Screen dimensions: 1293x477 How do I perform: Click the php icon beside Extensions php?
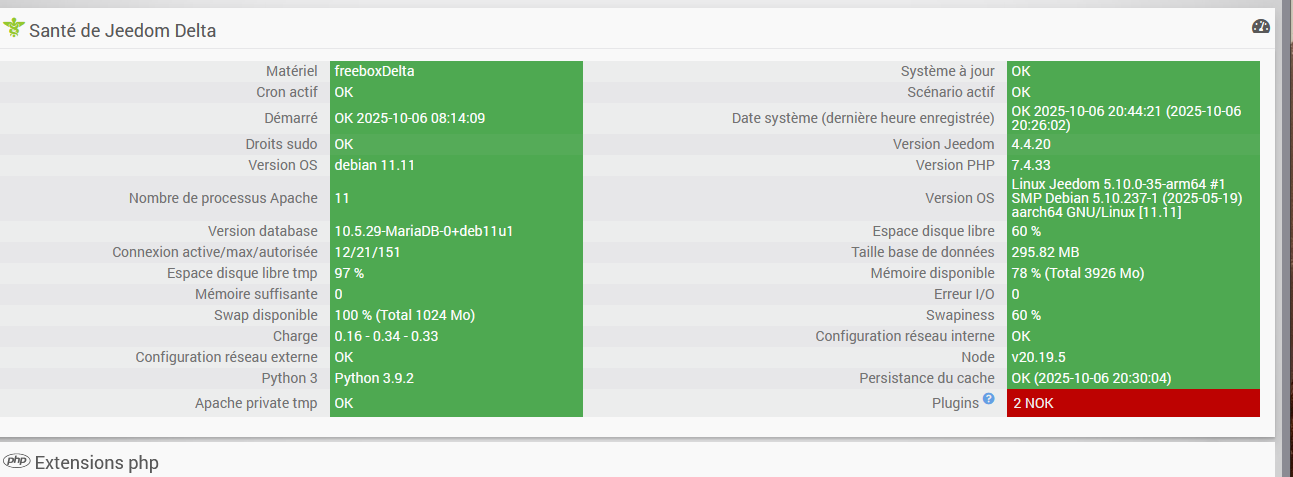coord(16,461)
